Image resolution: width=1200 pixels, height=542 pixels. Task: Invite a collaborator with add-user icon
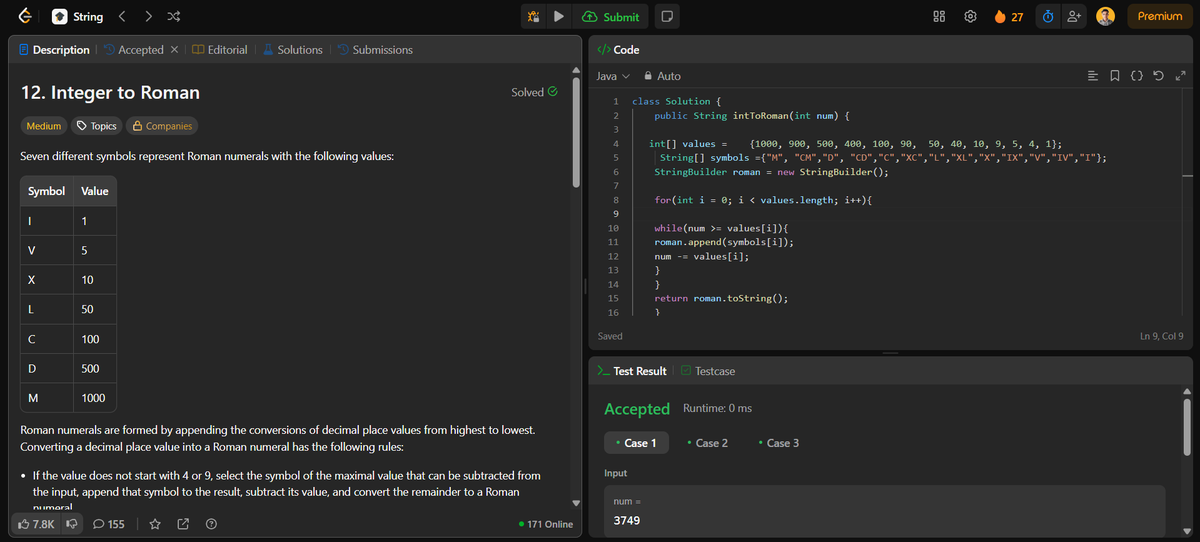1074,16
